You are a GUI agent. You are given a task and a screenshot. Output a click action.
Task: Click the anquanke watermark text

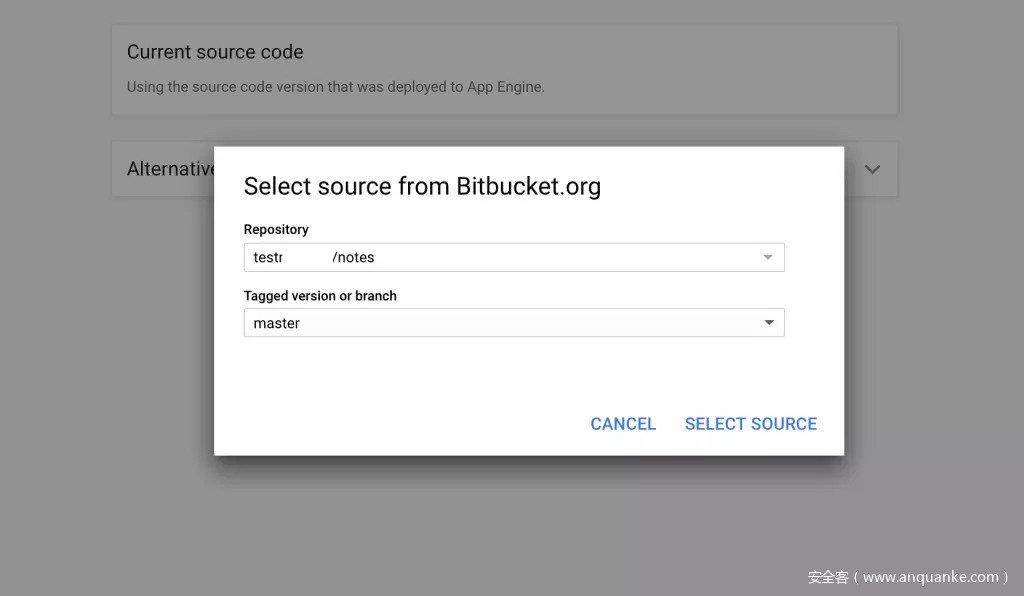tap(908, 577)
